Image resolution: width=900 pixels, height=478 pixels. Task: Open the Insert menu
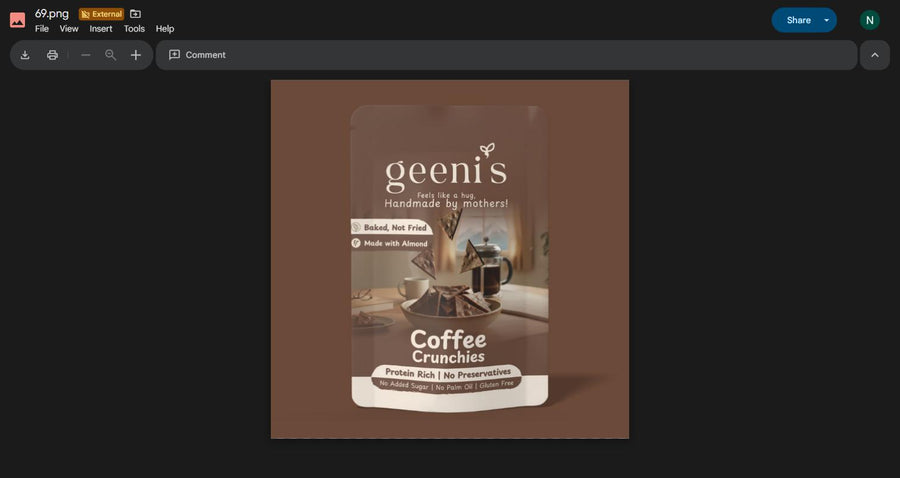pyautogui.click(x=101, y=29)
